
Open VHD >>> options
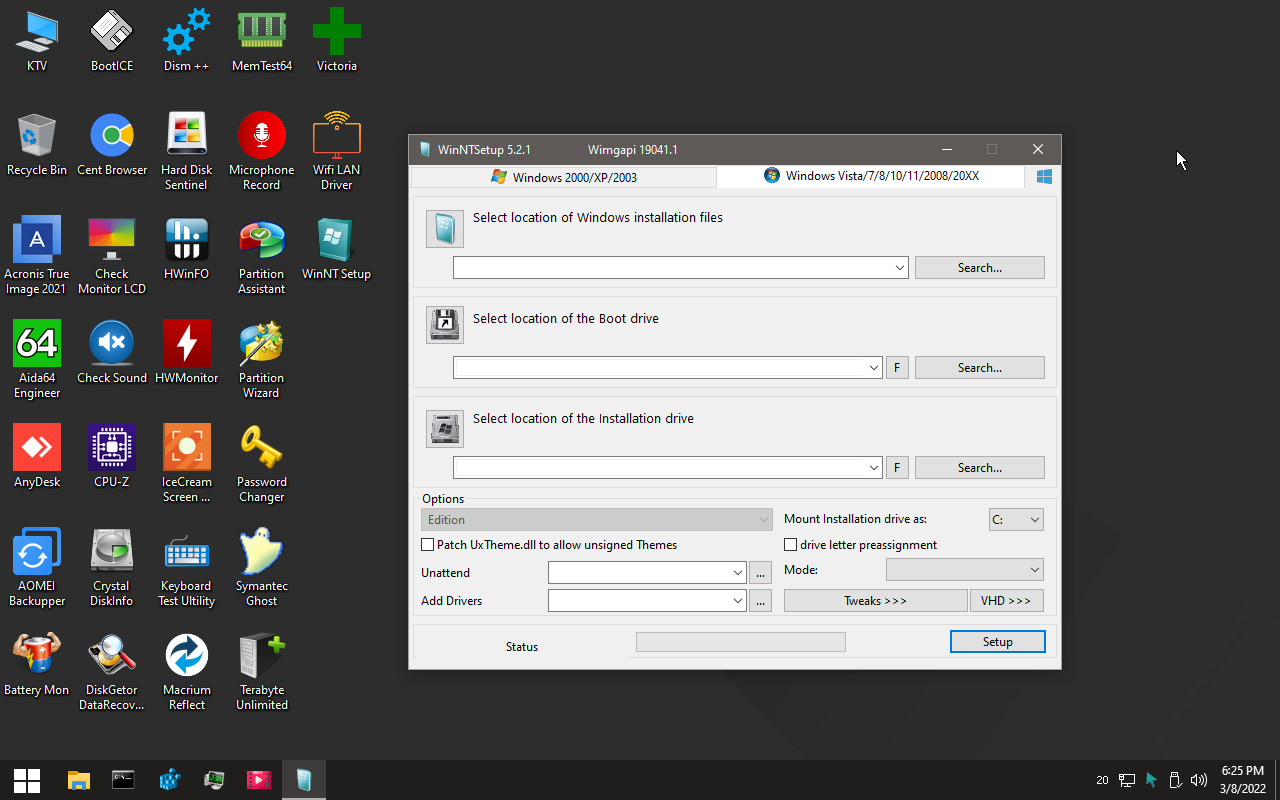click(1007, 601)
